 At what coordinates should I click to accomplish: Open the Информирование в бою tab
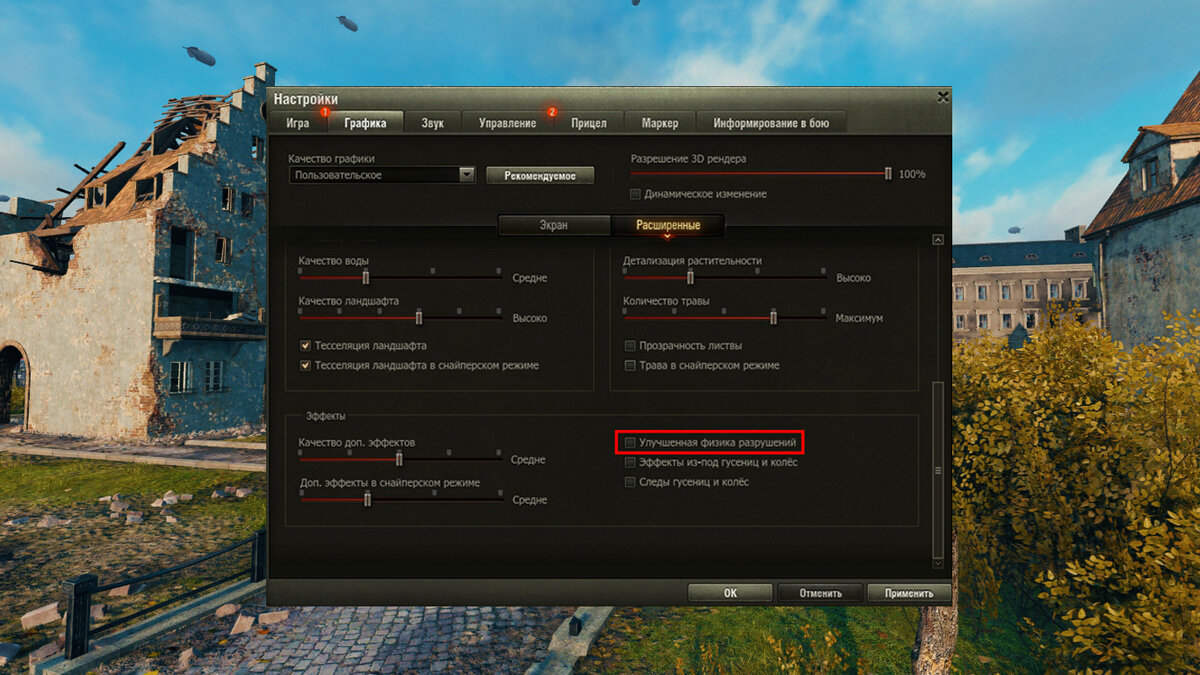[771, 123]
